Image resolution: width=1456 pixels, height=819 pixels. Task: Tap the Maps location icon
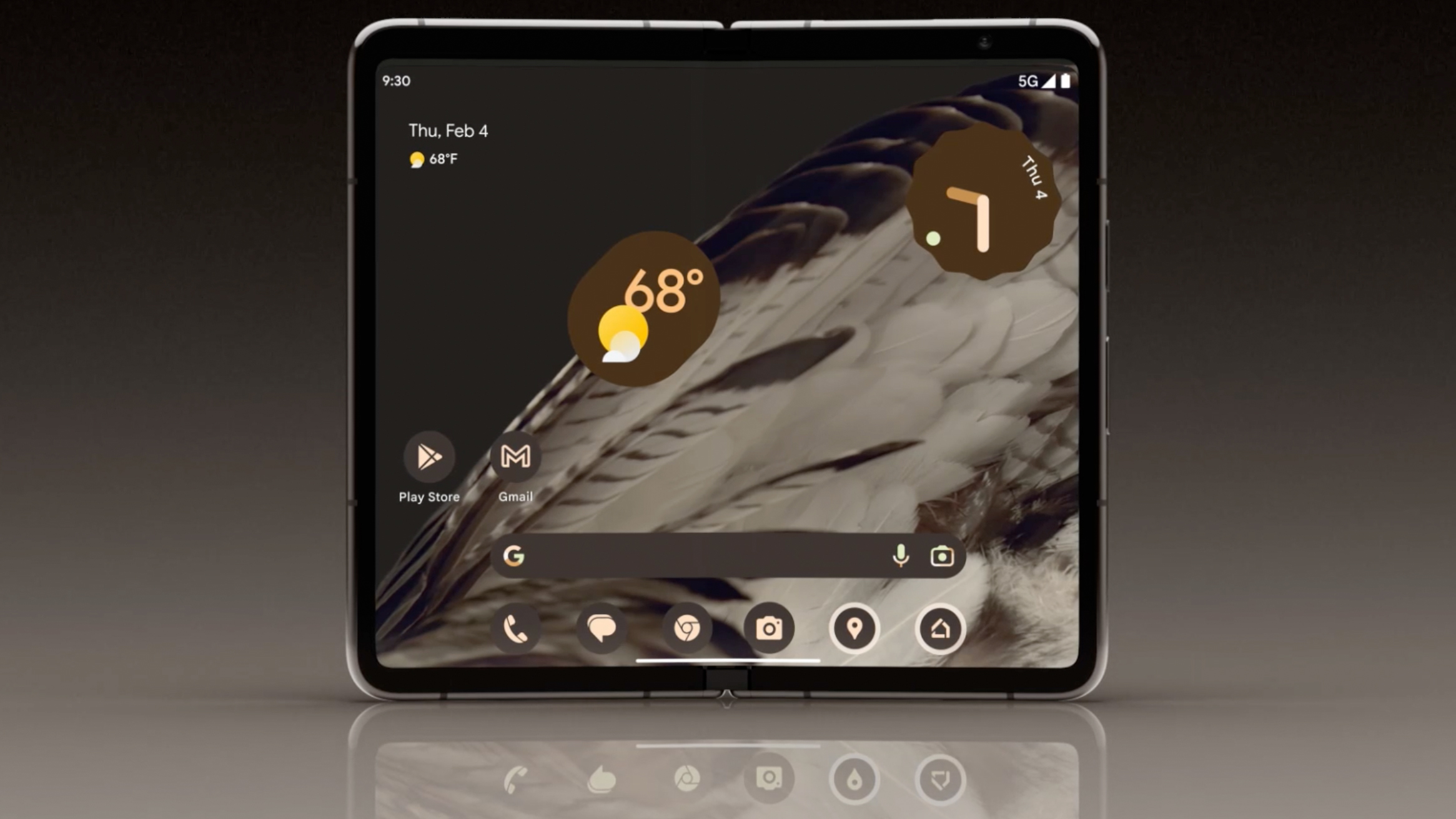855,628
